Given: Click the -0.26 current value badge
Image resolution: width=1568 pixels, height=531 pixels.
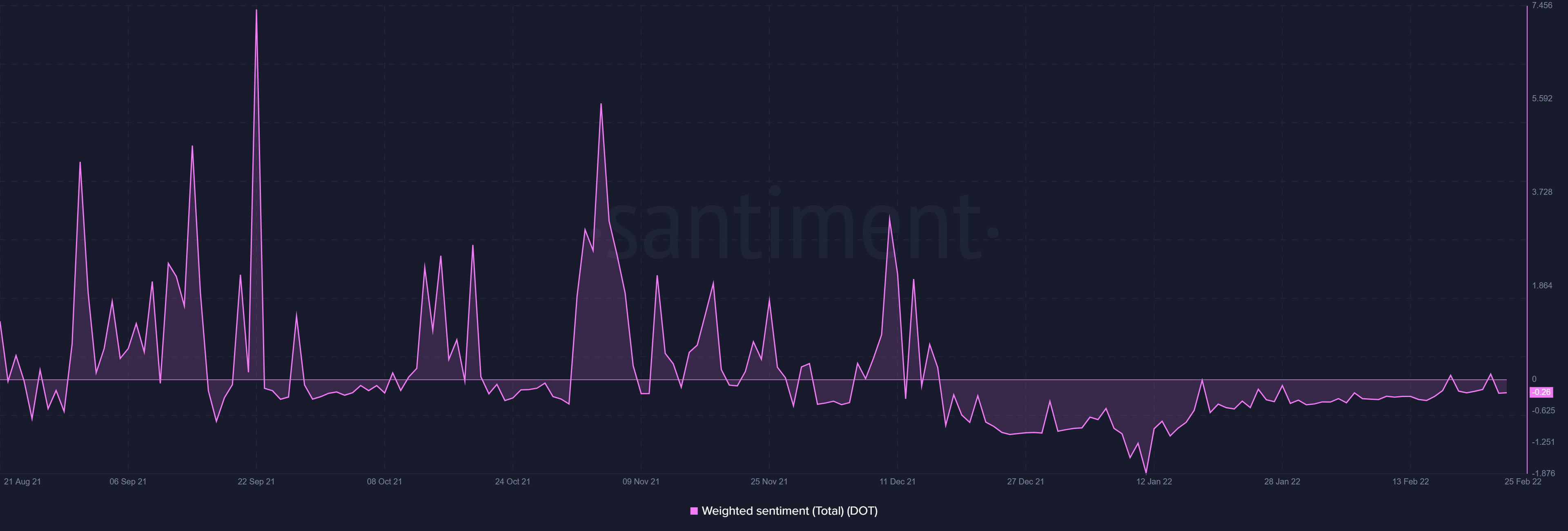Looking at the screenshot, I should pos(1541,392).
